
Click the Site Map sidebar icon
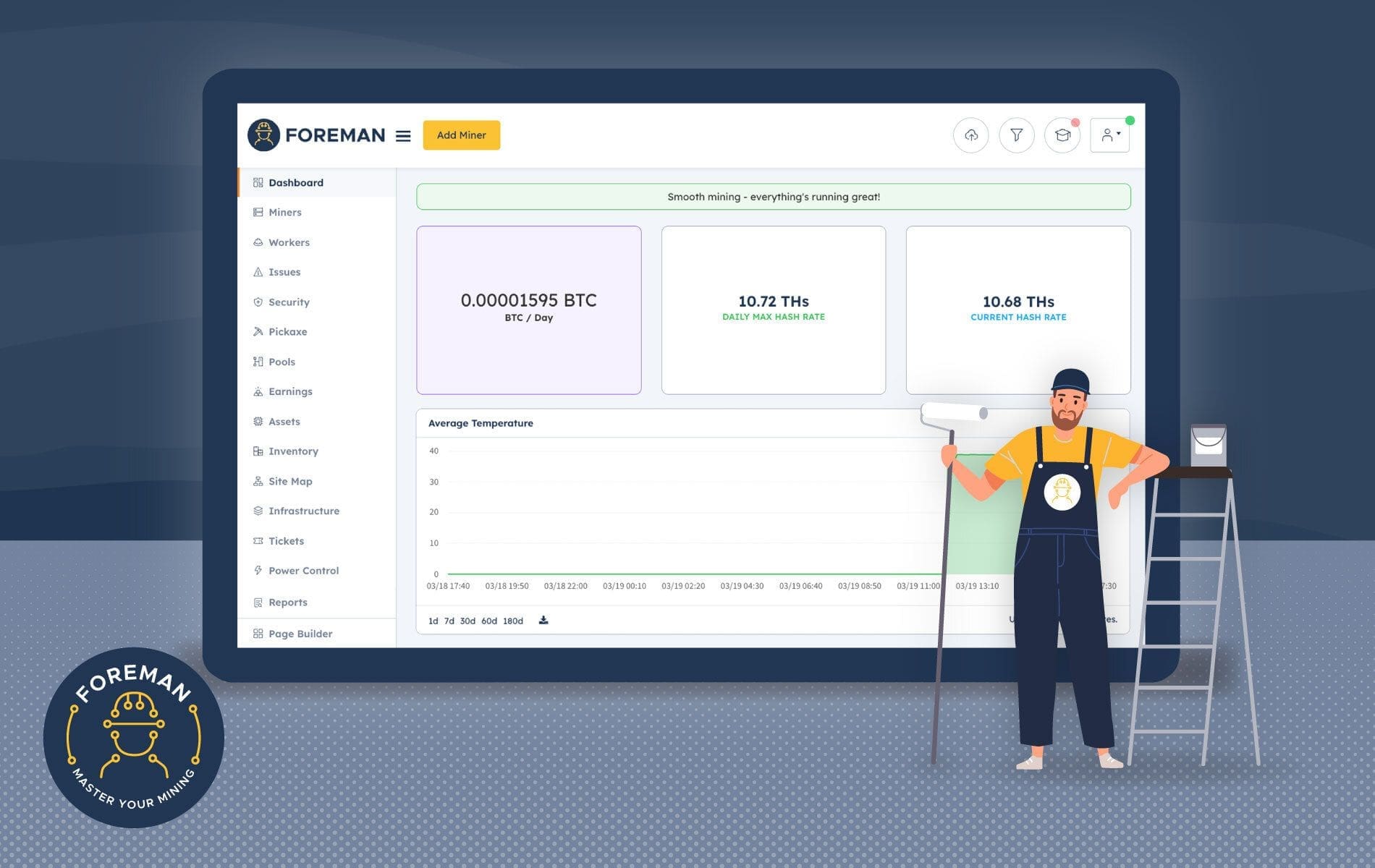258,481
